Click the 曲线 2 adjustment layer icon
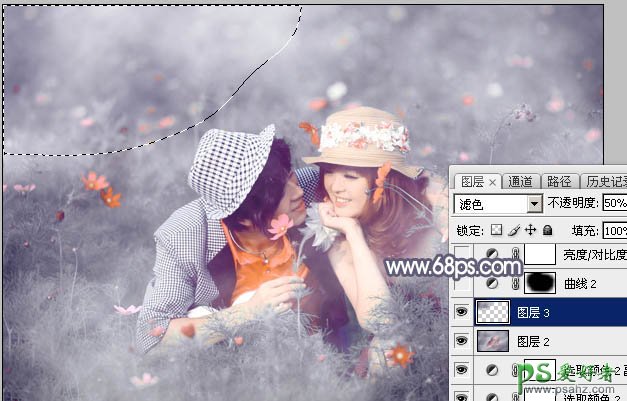This screenshot has height=401, width=627. click(x=492, y=284)
